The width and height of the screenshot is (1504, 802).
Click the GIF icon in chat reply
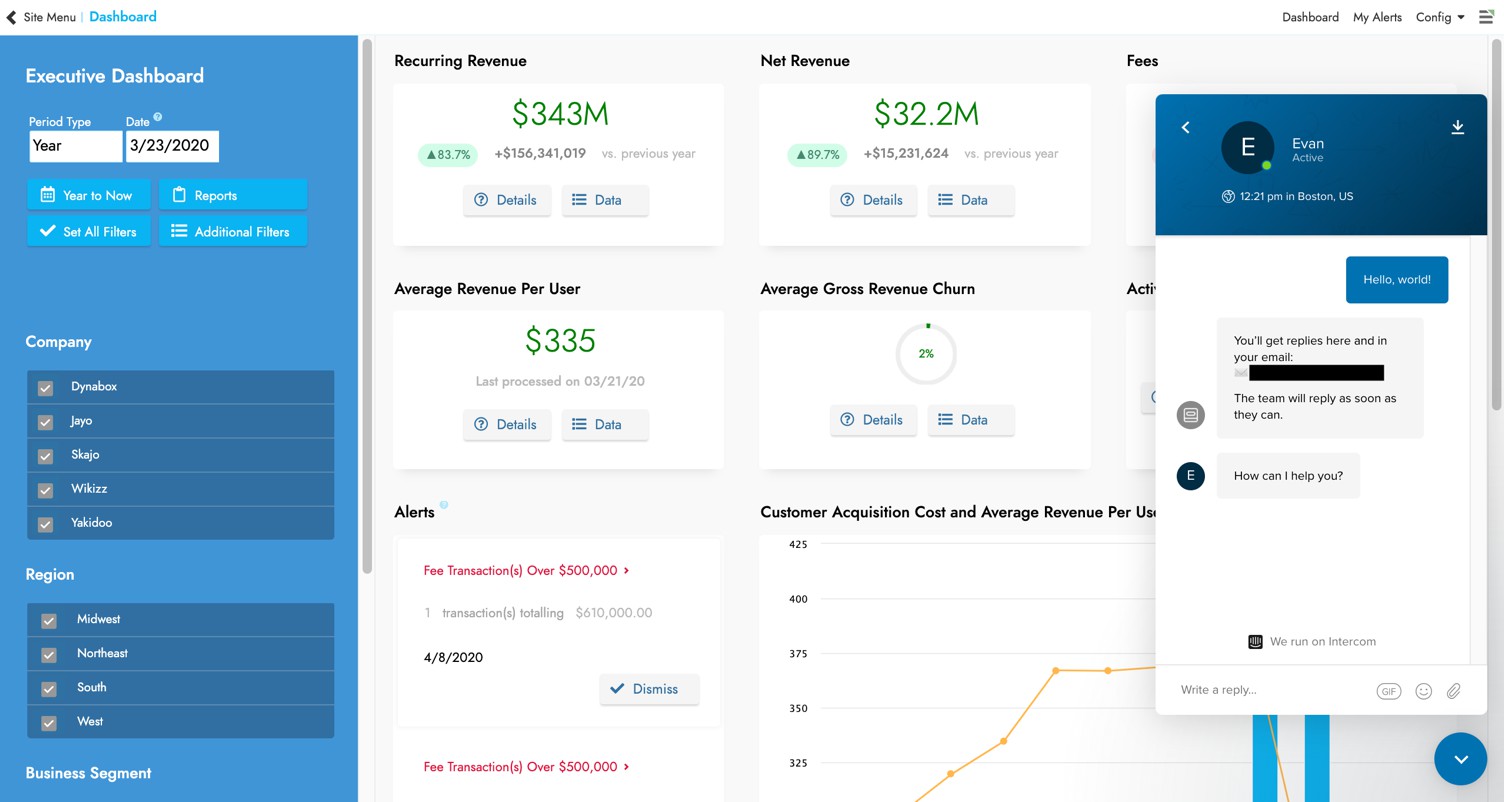click(1388, 691)
